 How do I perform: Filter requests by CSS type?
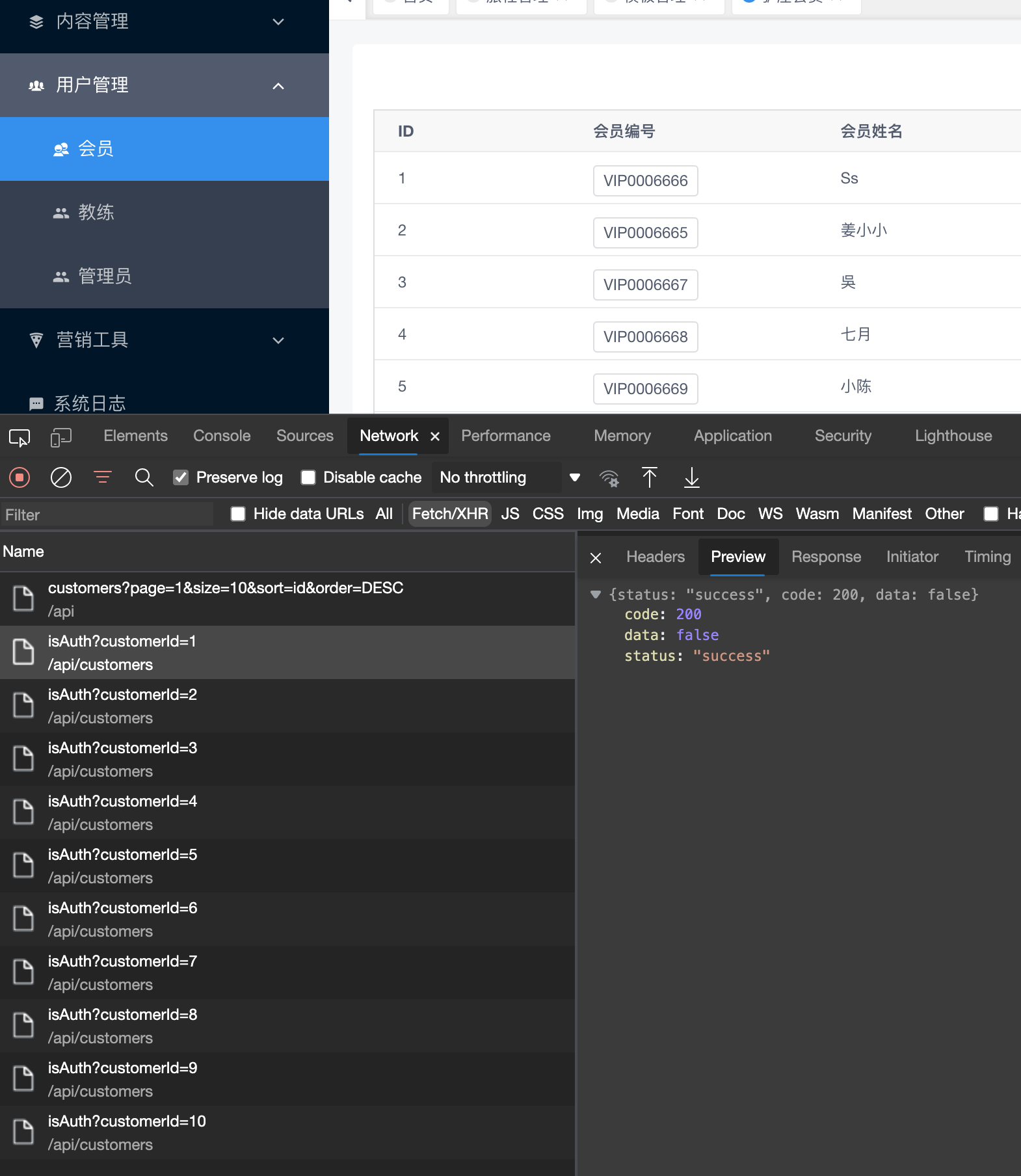(x=548, y=514)
